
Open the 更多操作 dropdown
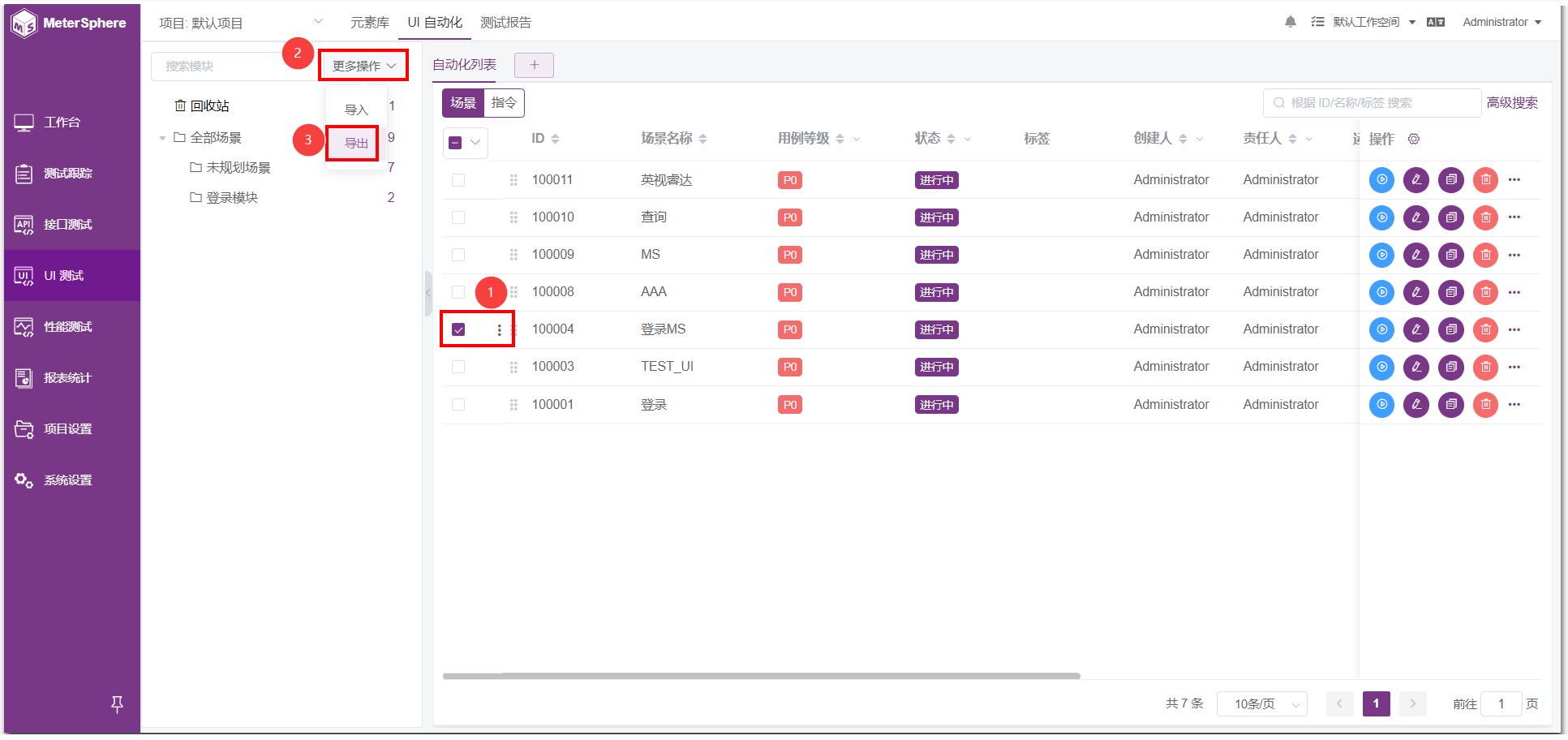[x=363, y=66]
